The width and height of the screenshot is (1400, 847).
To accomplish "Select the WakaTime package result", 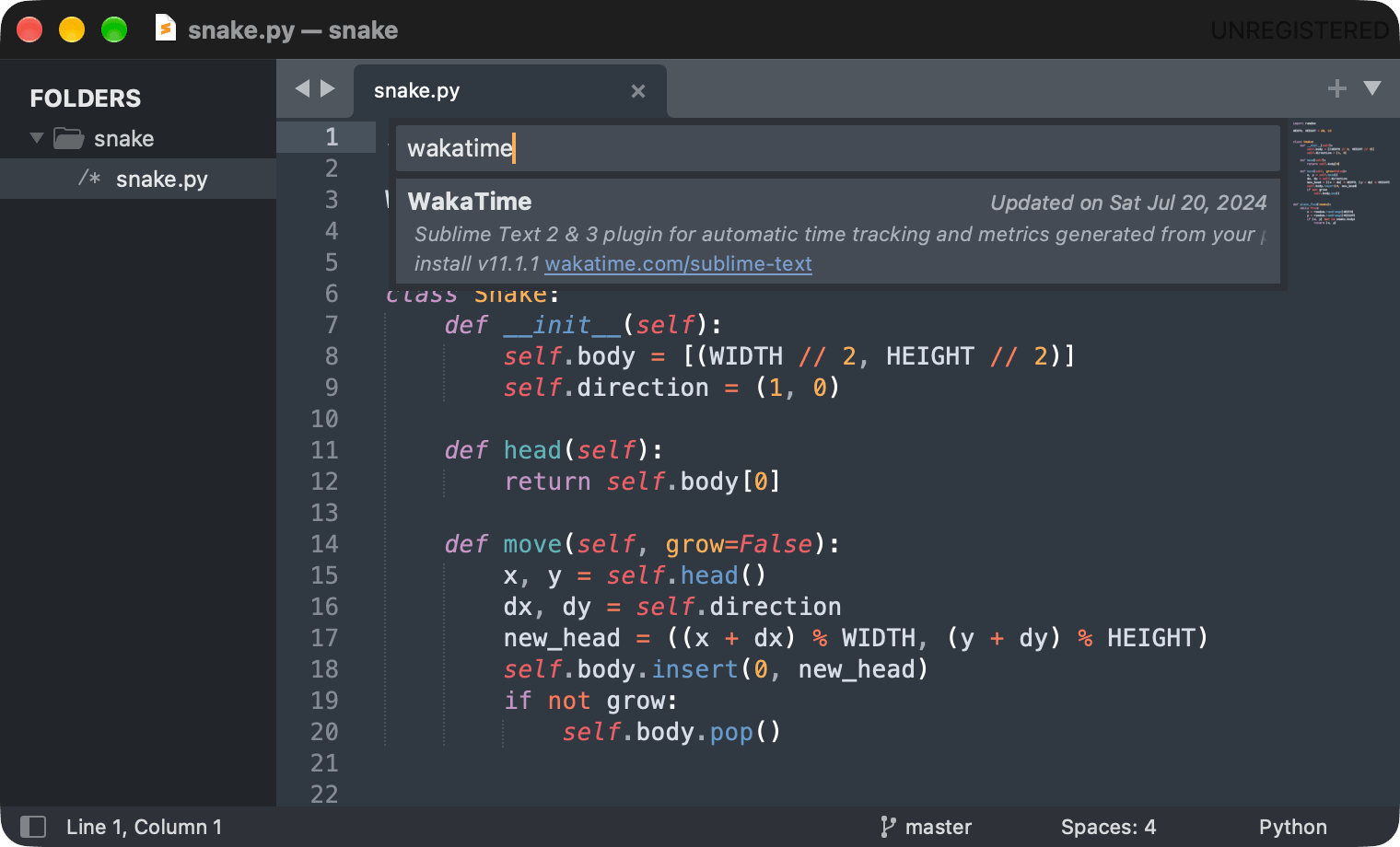I will tap(838, 231).
